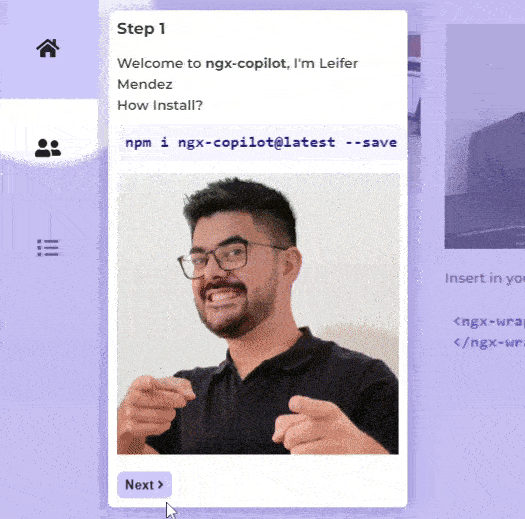Click the opening <ngx-wrap code line

click(489, 321)
